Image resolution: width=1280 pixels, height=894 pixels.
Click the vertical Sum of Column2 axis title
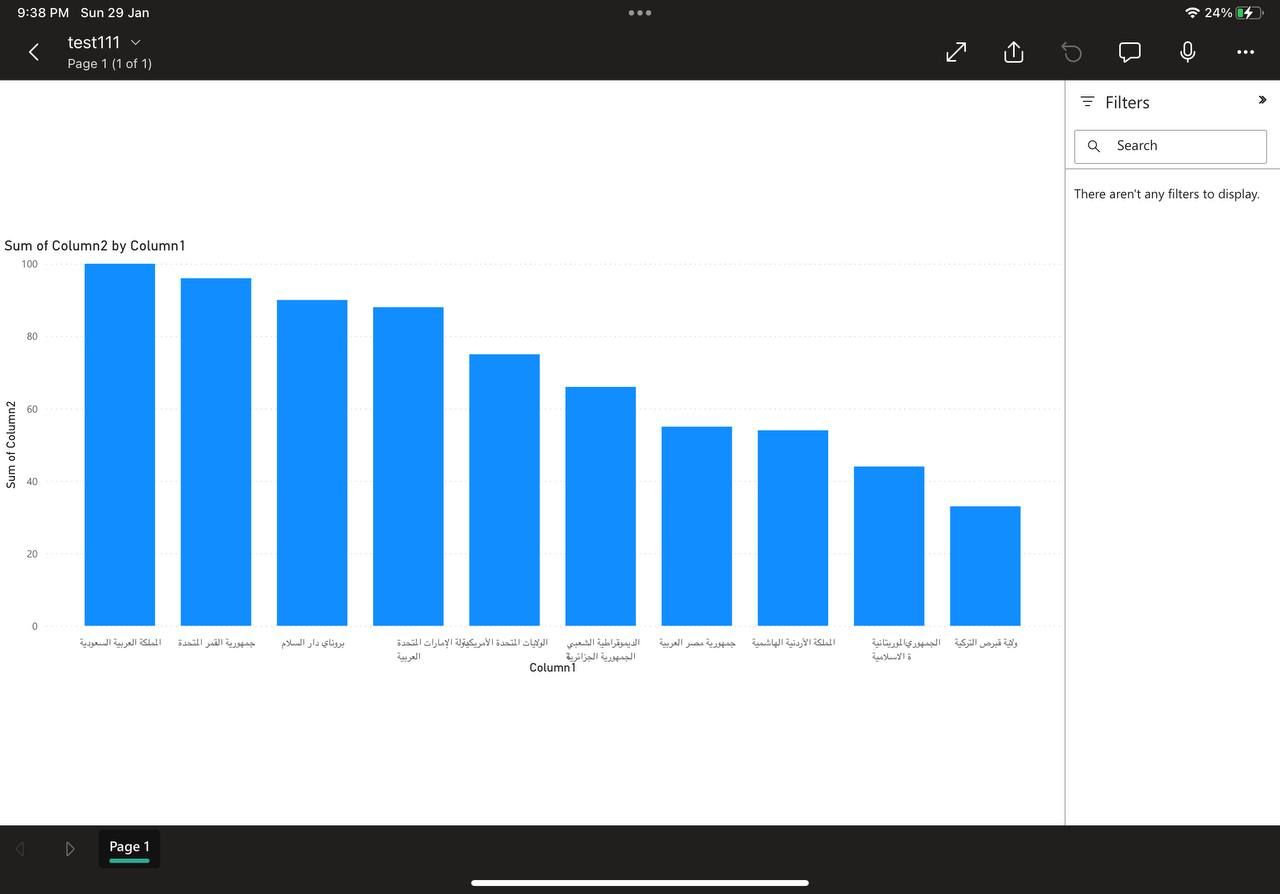click(11, 445)
